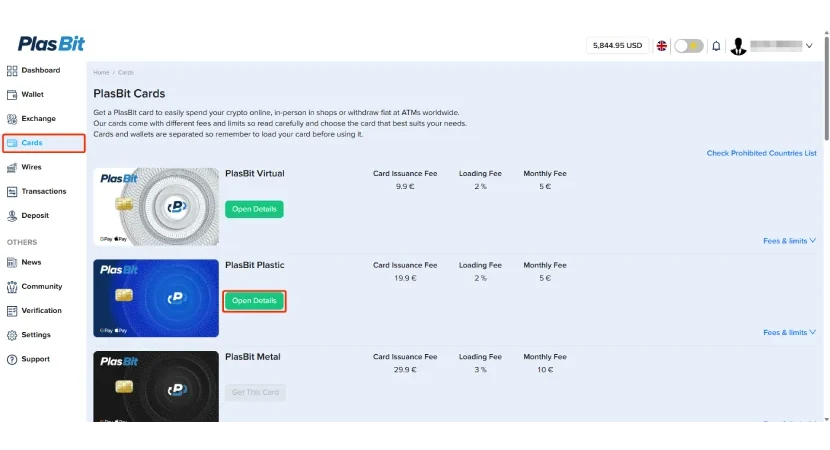Click the Verification icon in sidebar
Screen dimensions: 830x450
click(x=12, y=311)
